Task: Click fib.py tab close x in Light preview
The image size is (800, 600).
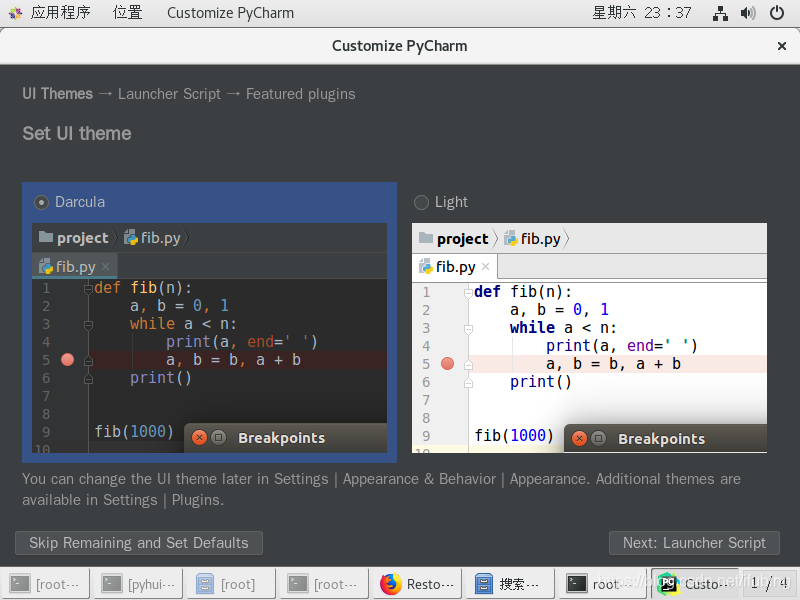Action: coord(486,266)
